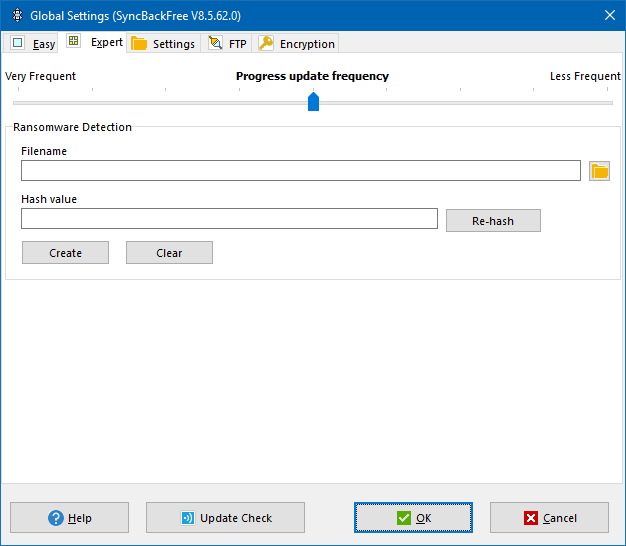Image resolution: width=626 pixels, height=546 pixels.
Task: Cancel the Global Settings dialog
Action: (549, 518)
